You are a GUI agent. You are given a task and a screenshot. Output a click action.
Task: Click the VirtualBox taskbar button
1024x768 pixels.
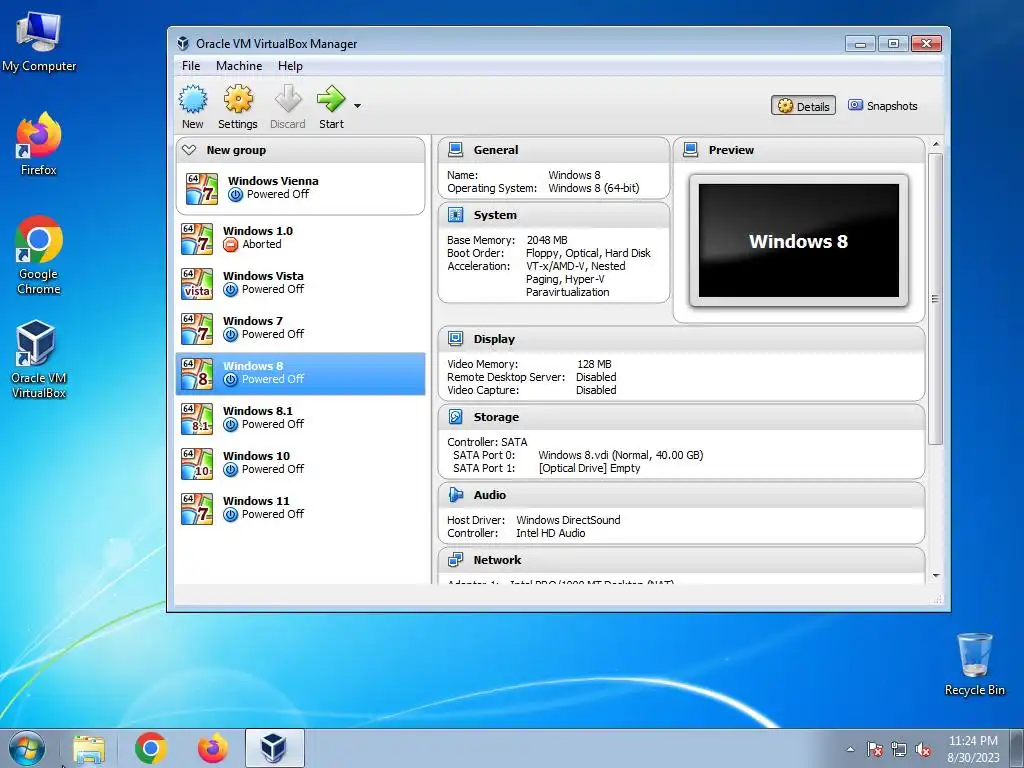[275, 748]
